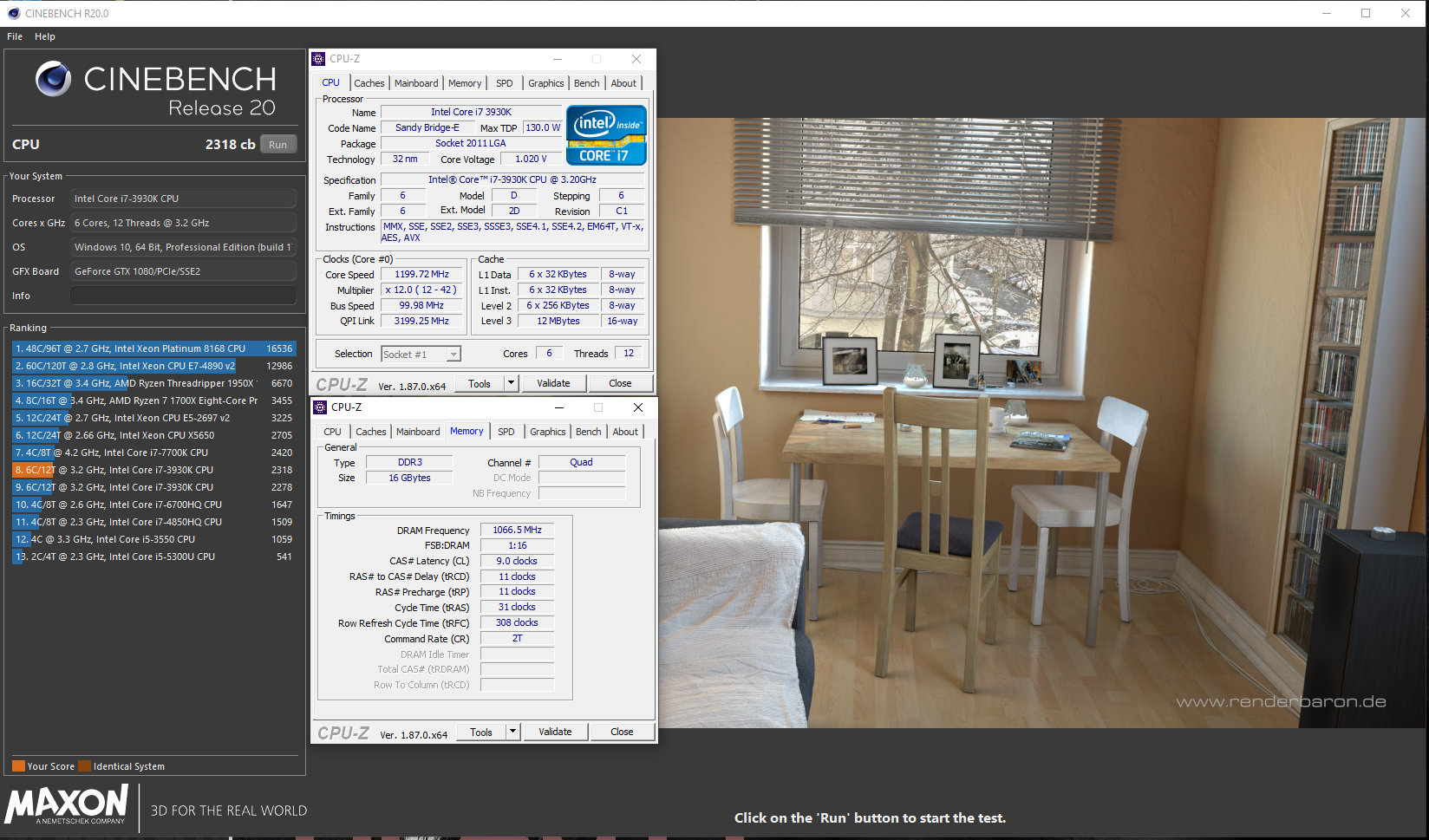
Task: Expand the Tools arrow in the CPU-Z processor window
Action: coord(512,383)
